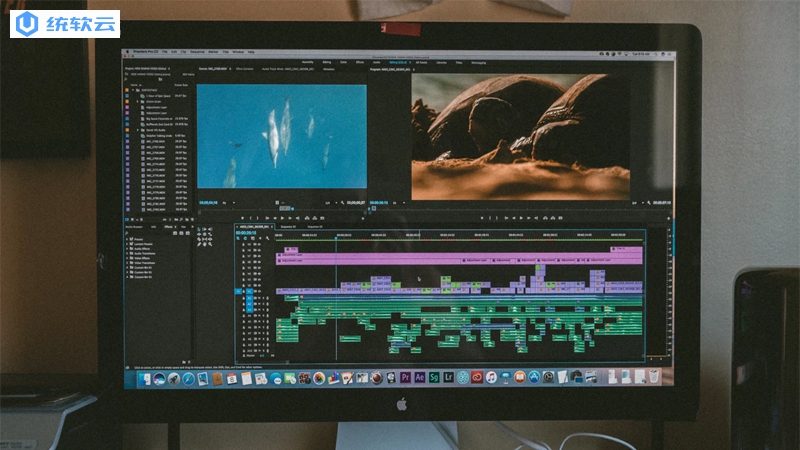
Task: Mute audio track A1
Action: tap(259, 298)
